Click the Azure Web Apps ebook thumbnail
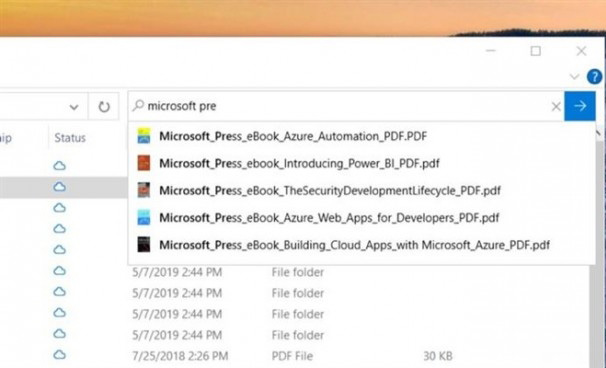The height and width of the screenshot is (368, 606). pos(144,218)
